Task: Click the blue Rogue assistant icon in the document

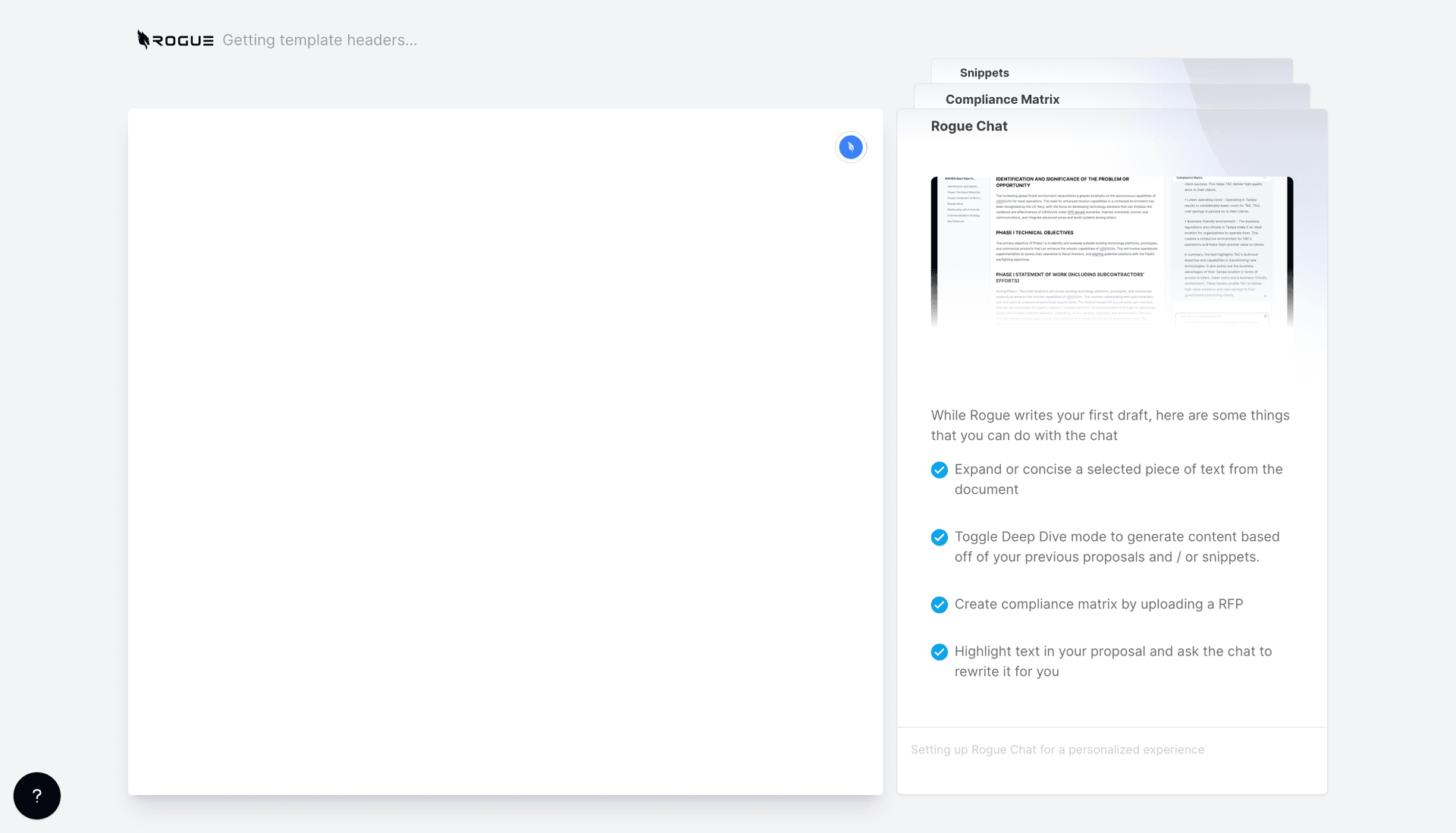Action: pos(851,147)
